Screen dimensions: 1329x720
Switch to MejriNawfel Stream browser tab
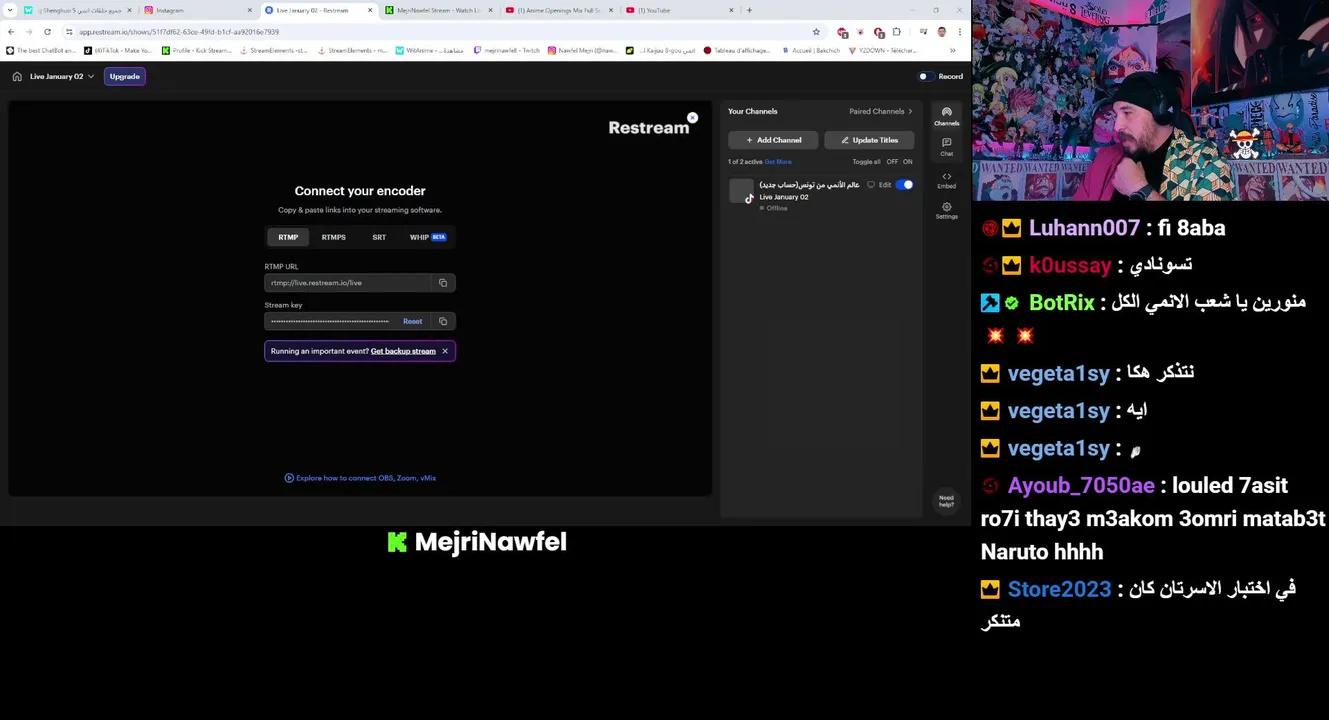click(x=437, y=10)
